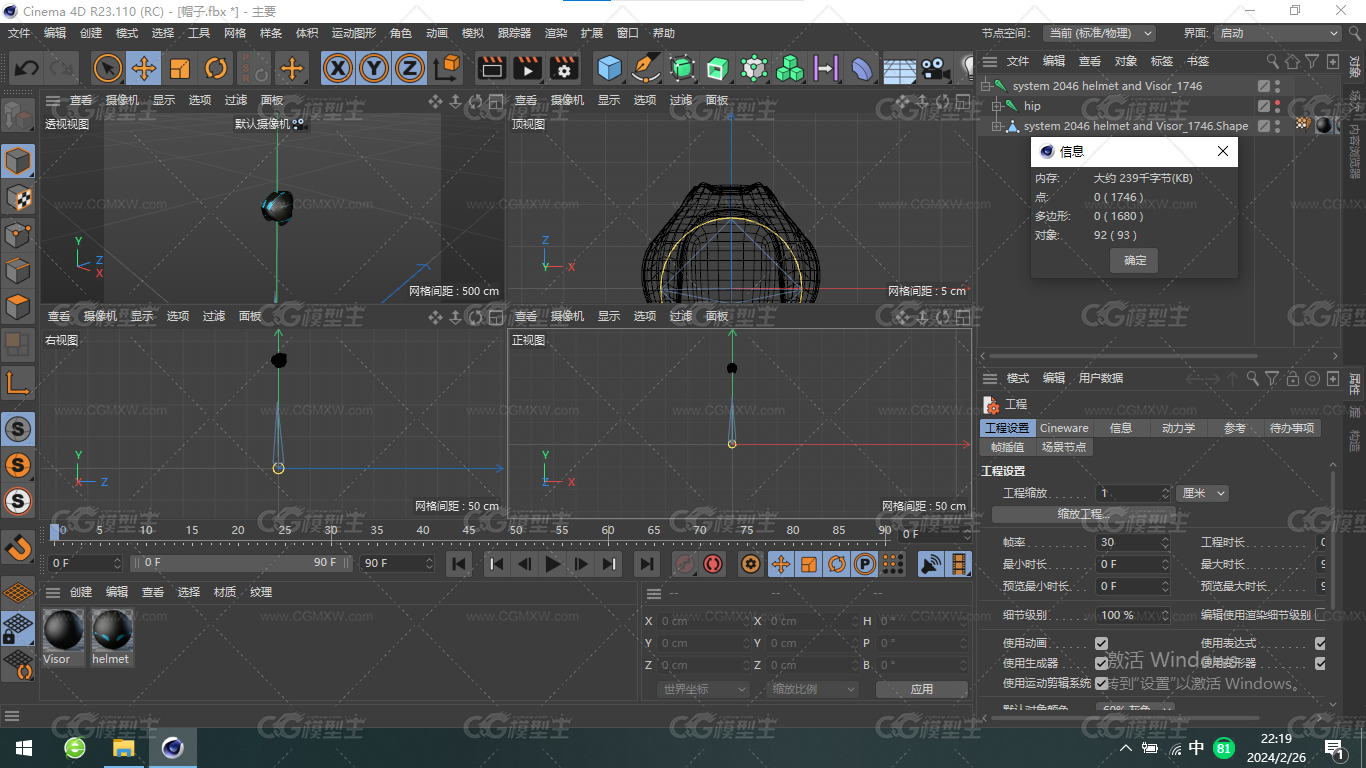1366x768 pixels.
Task: Toggle record active objects keyframe button
Action: [684, 564]
